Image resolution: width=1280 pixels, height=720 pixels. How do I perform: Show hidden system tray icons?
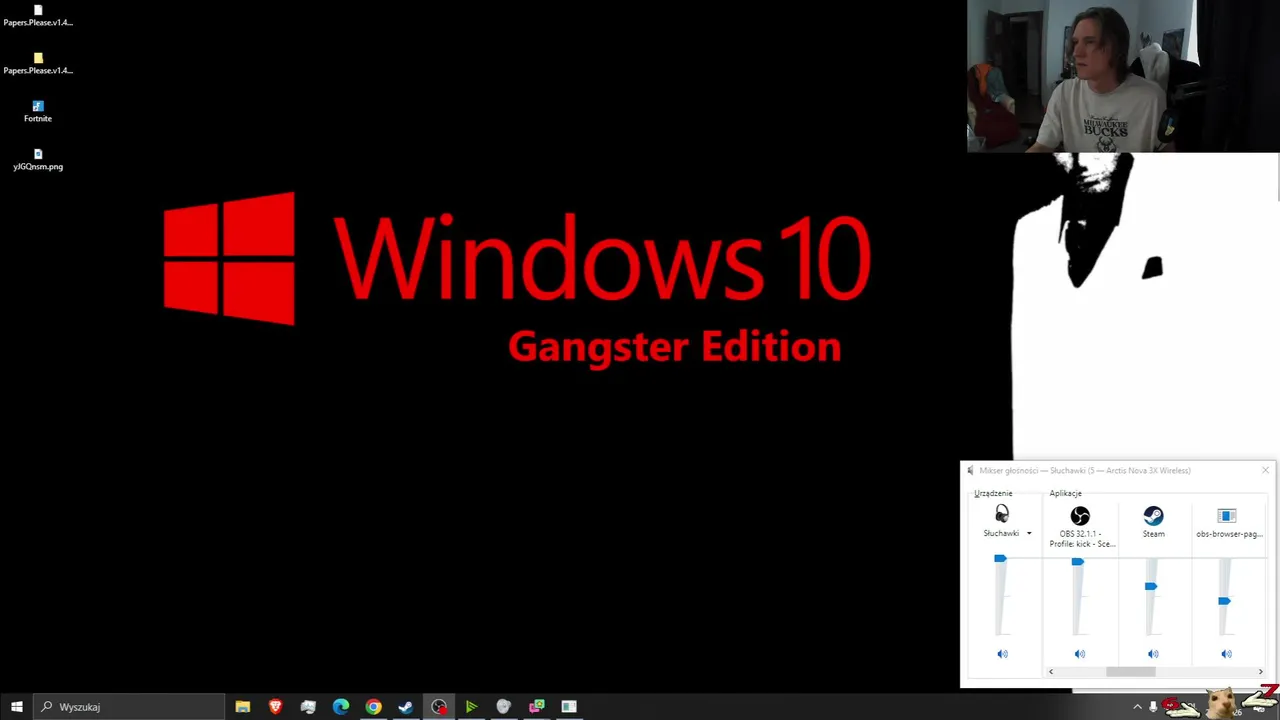1137,707
